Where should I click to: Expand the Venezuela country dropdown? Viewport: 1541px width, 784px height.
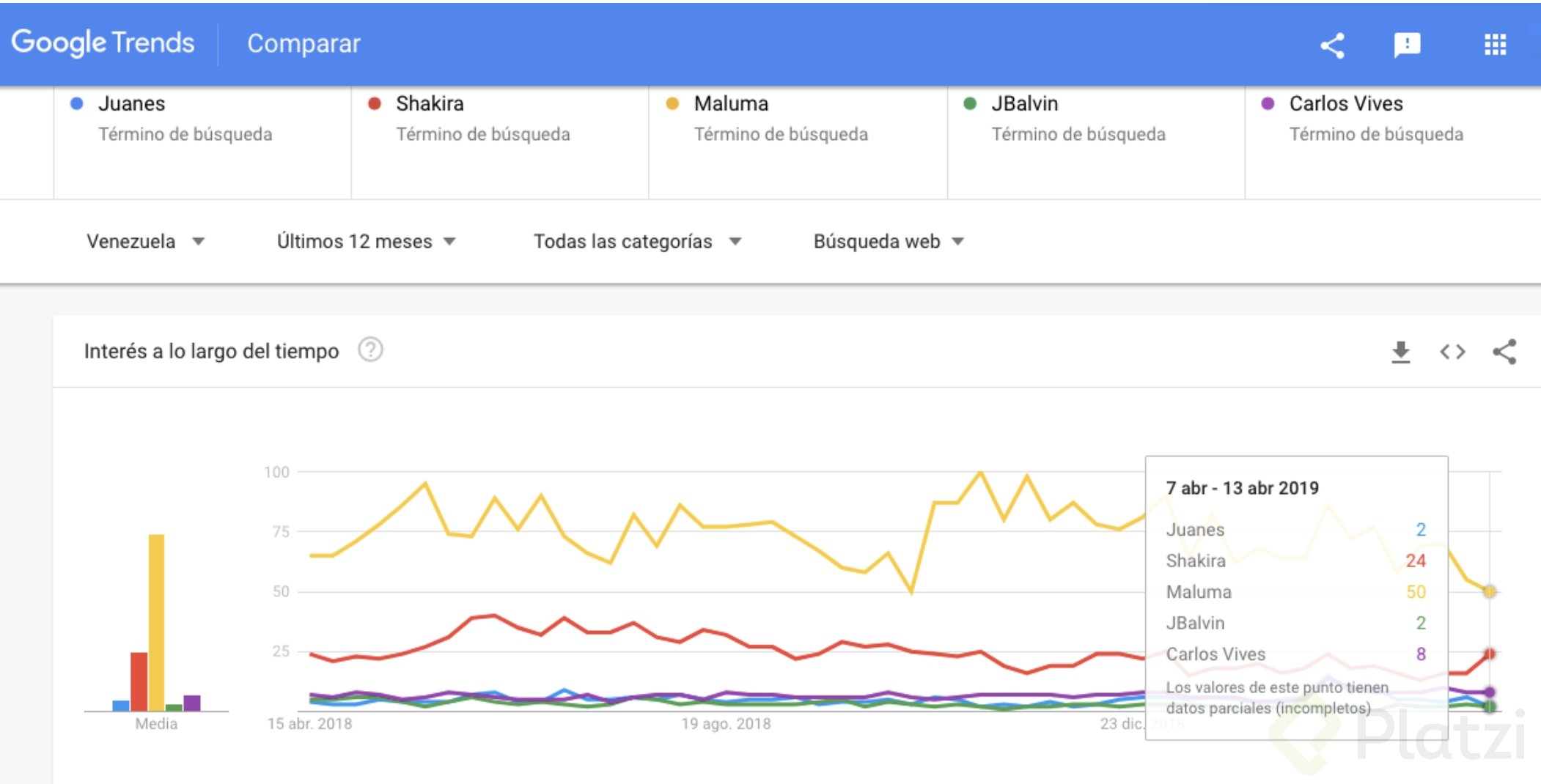pyautogui.click(x=145, y=241)
